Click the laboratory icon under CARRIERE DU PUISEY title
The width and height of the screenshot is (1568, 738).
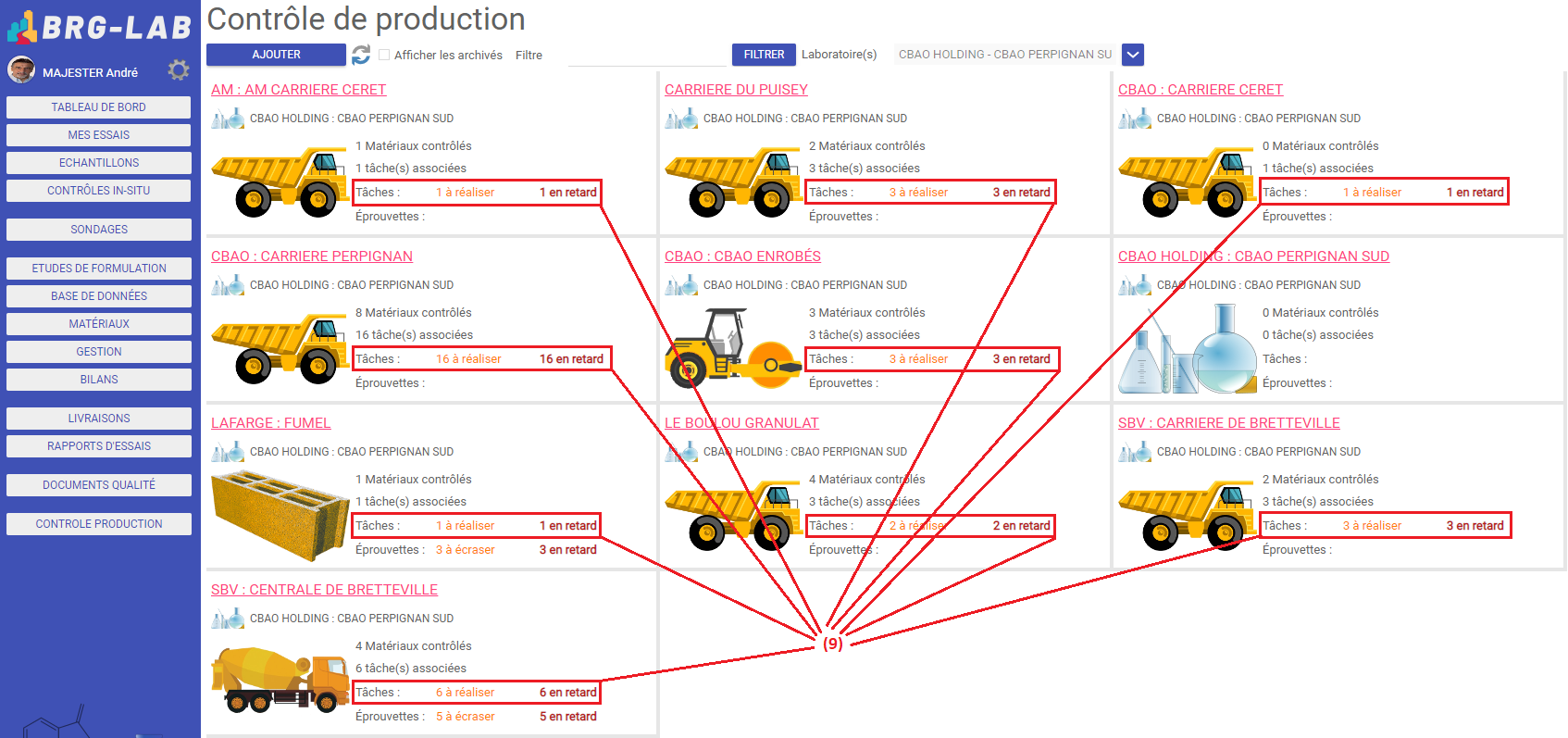point(681,119)
